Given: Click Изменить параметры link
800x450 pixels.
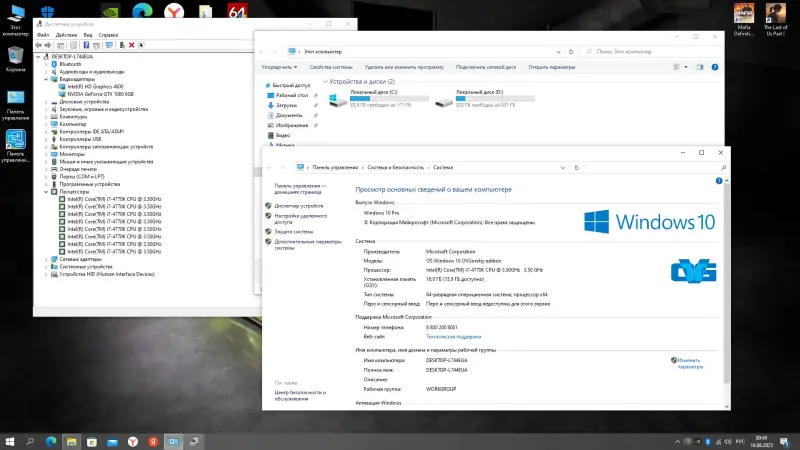Looking at the screenshot, I should point(690,363).
